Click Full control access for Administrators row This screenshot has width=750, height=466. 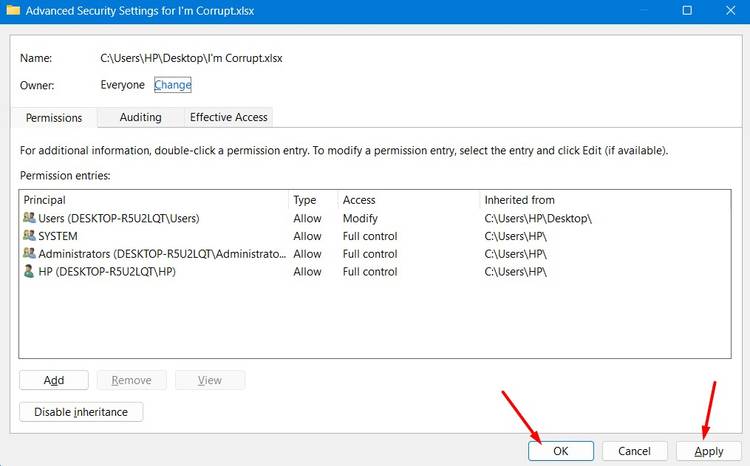[x=370, y=254]
